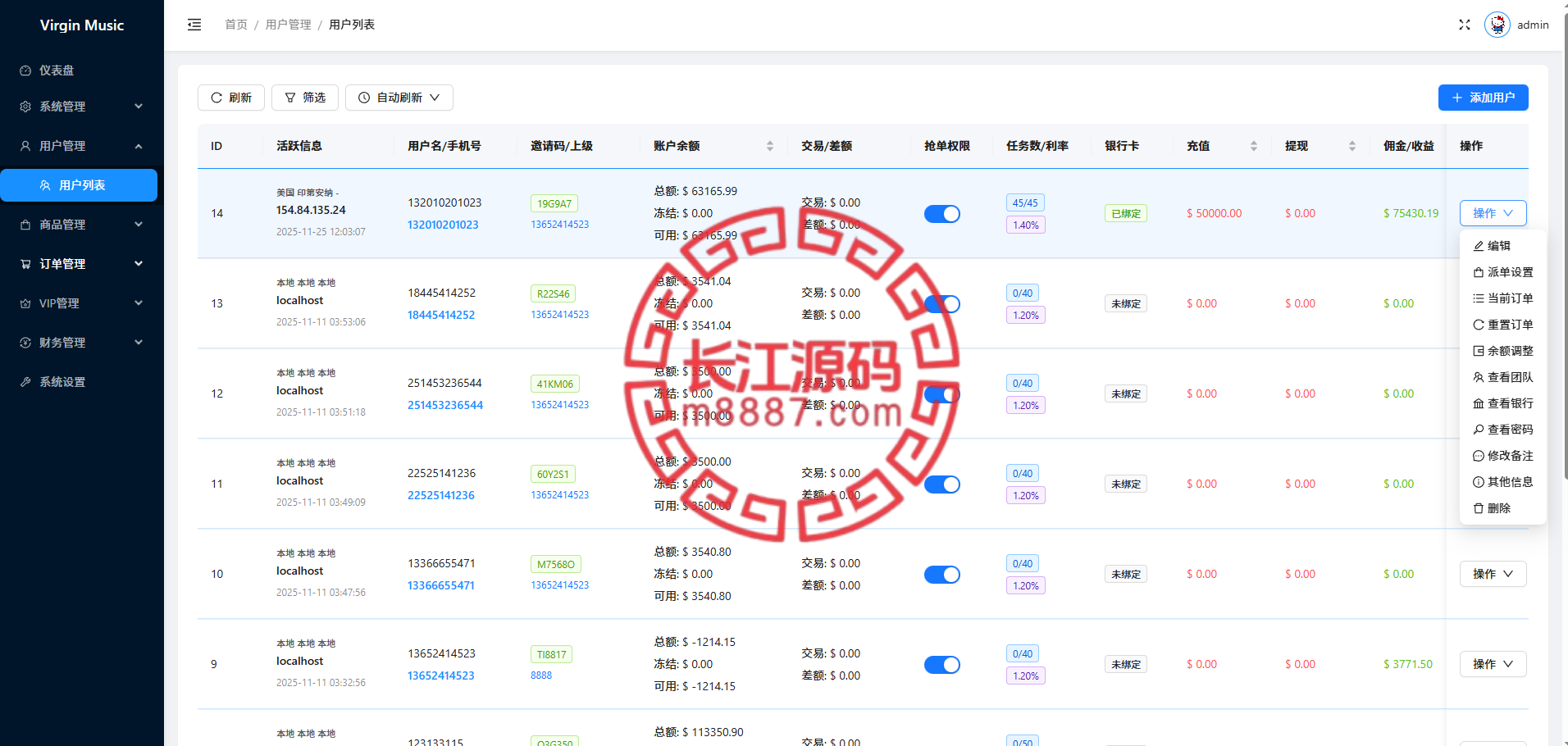Viewport: 1568px width, 746px height.
Task: Expand the 财务管理 sidebar menu chevron
Action: pos(139,343)
